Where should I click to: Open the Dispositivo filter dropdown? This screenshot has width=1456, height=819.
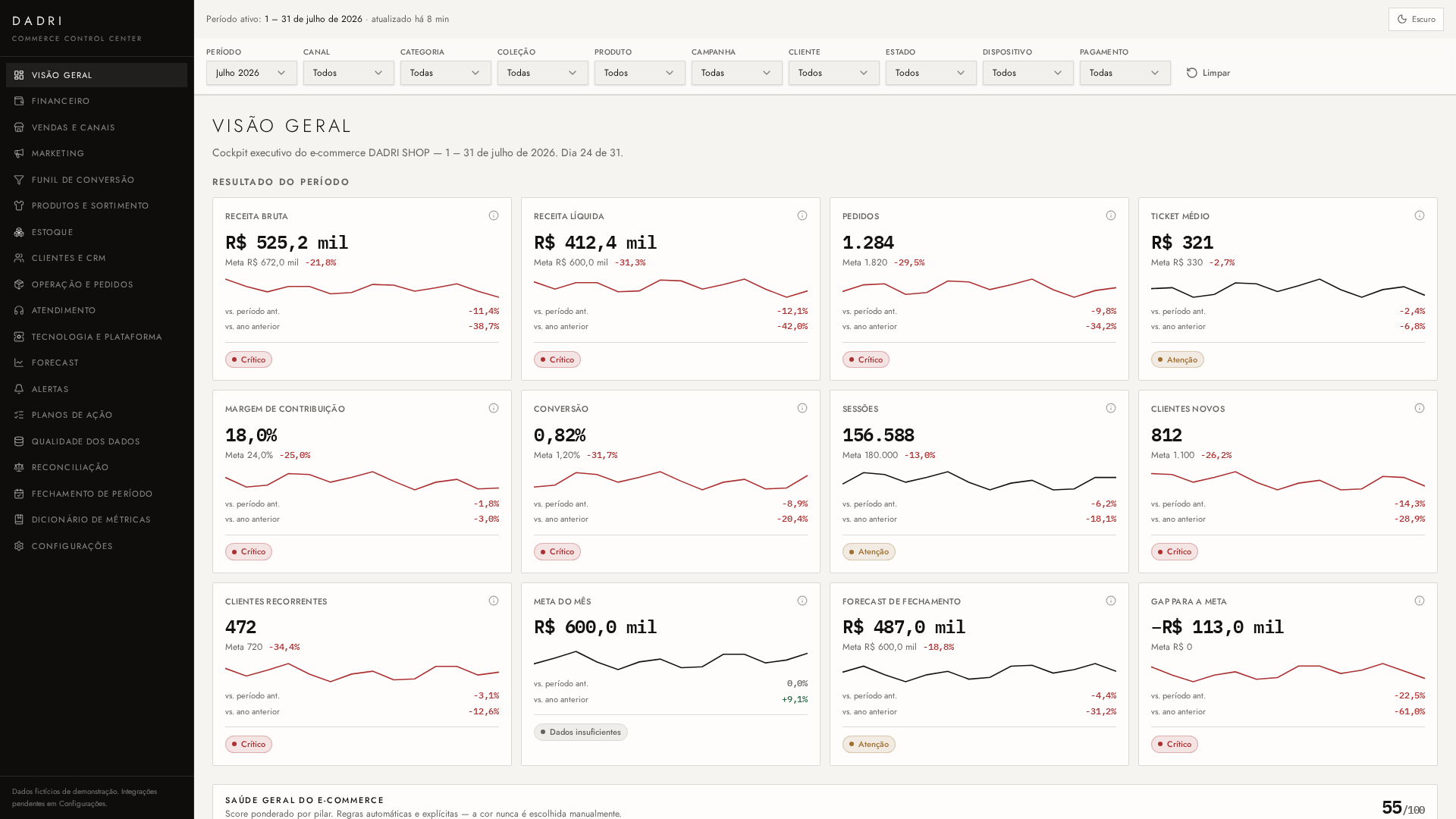pos(1028,73)
